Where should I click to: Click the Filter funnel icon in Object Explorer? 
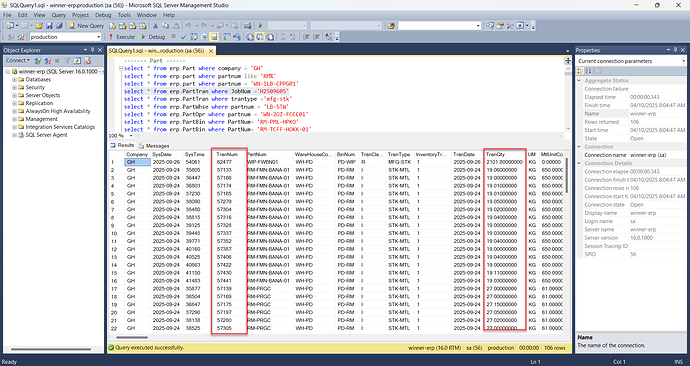[68, 60]
